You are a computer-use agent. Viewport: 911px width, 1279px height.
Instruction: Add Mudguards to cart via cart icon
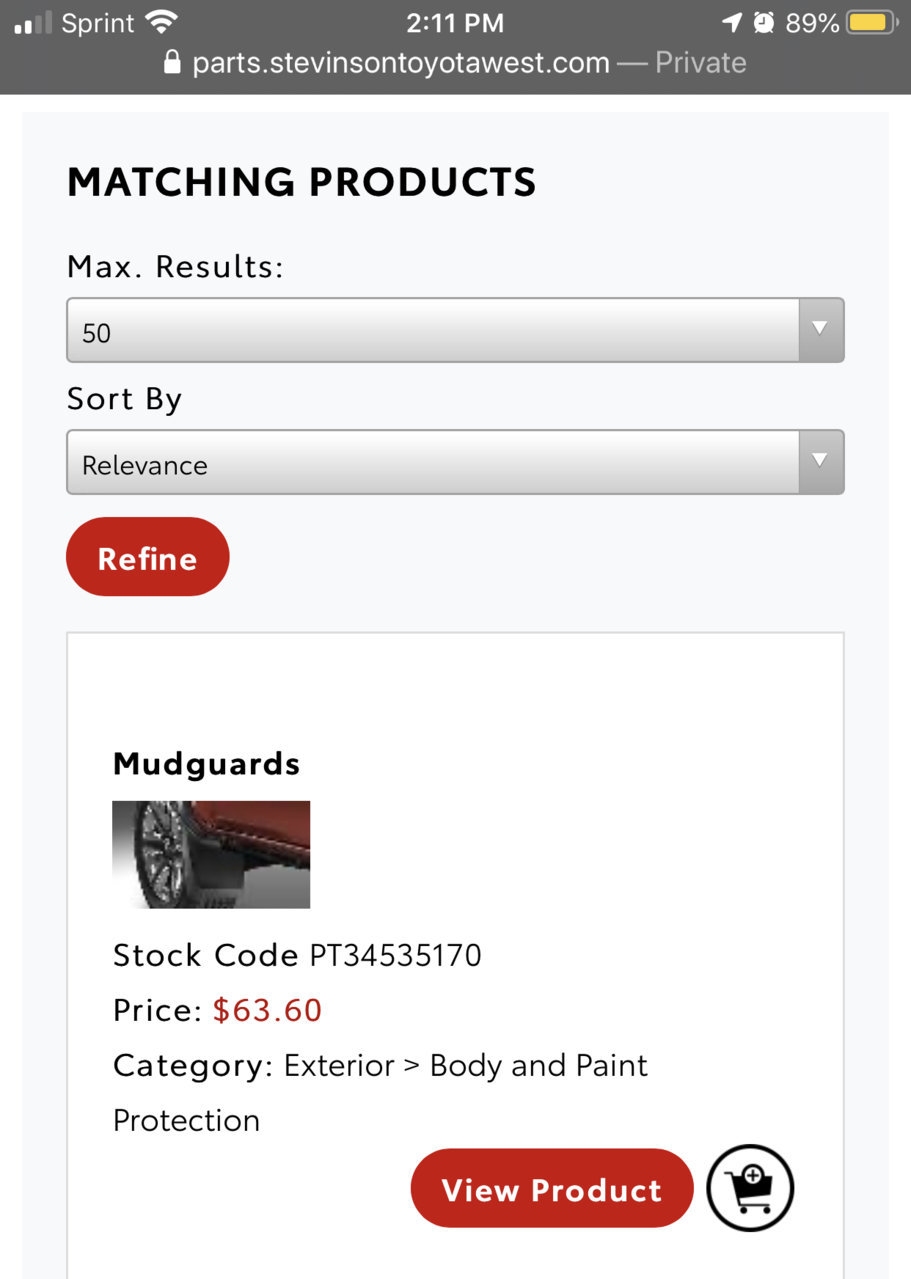point(750,1188)
